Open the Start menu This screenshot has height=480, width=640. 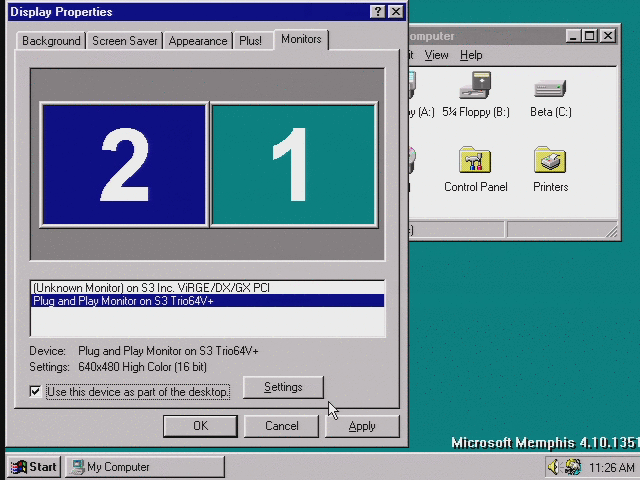[x=34, y=467]
